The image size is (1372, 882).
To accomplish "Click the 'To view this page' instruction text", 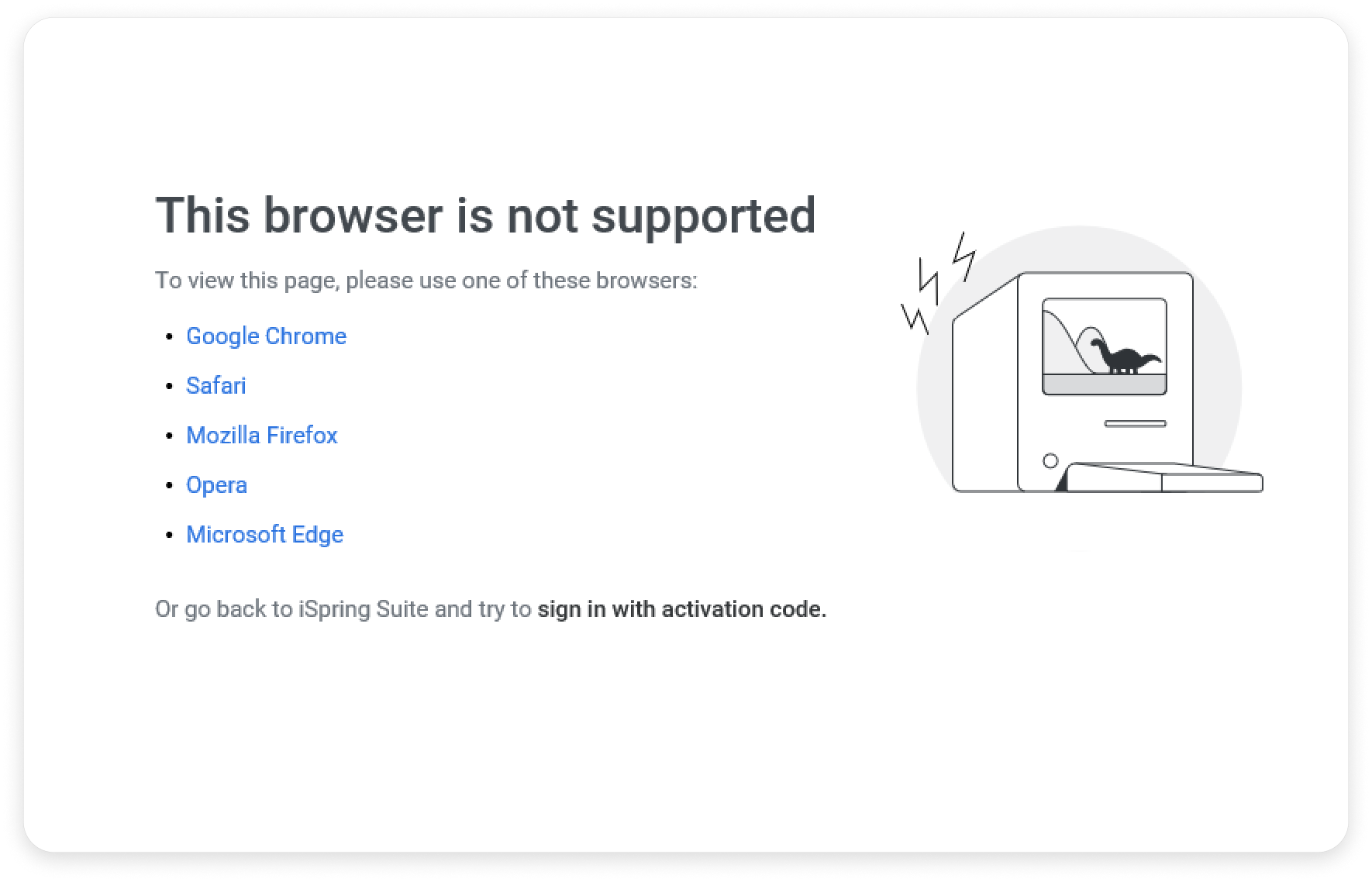I will click(426, 281).
